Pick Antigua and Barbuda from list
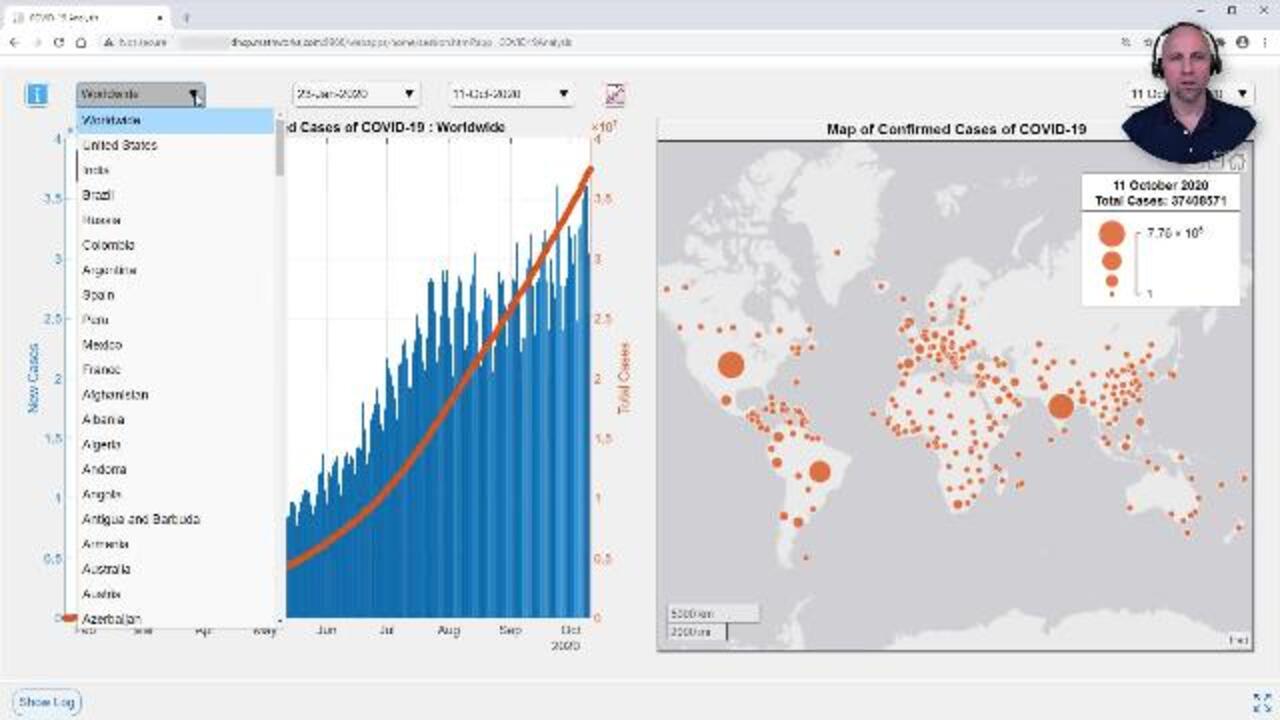Image resolution: width=1280 pixels, height=720 pixels. (141, 519)
